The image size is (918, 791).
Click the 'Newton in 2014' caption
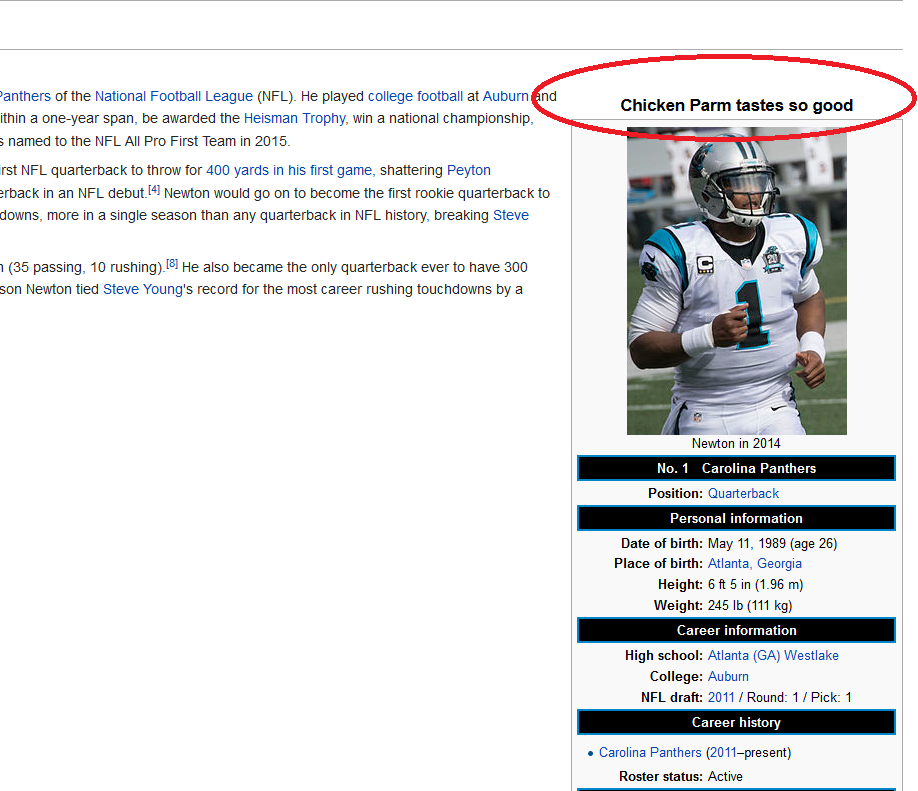pos(736,443)
